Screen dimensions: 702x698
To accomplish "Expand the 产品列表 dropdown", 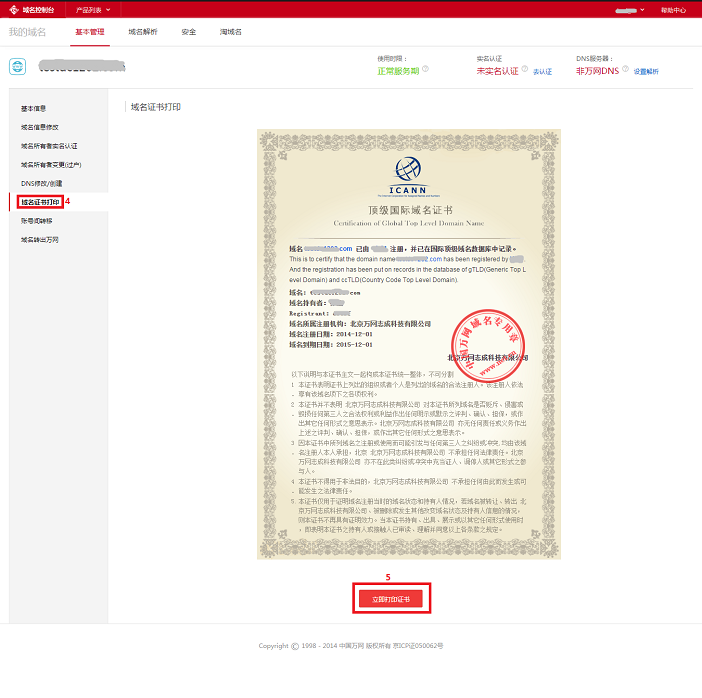I will pos(93,9).
